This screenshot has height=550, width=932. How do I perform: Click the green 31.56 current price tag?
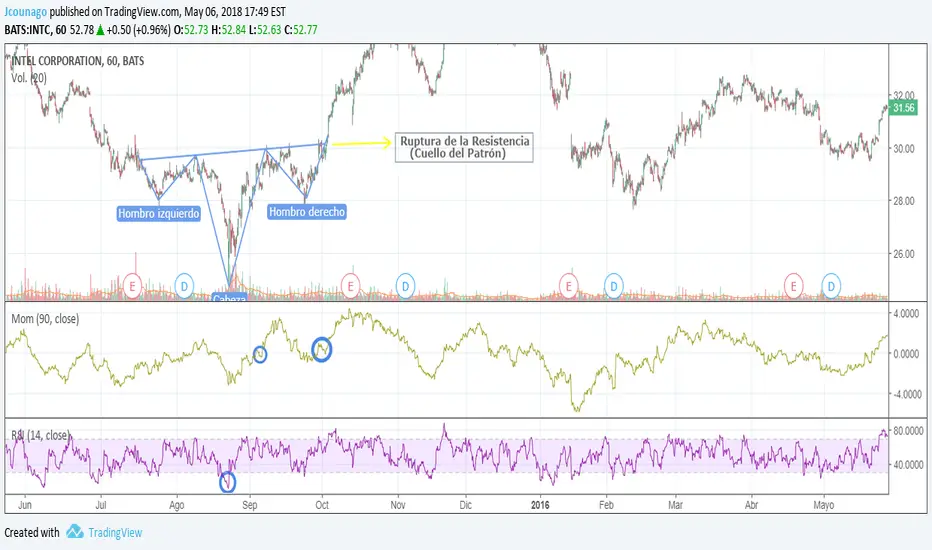click(903, 108)
